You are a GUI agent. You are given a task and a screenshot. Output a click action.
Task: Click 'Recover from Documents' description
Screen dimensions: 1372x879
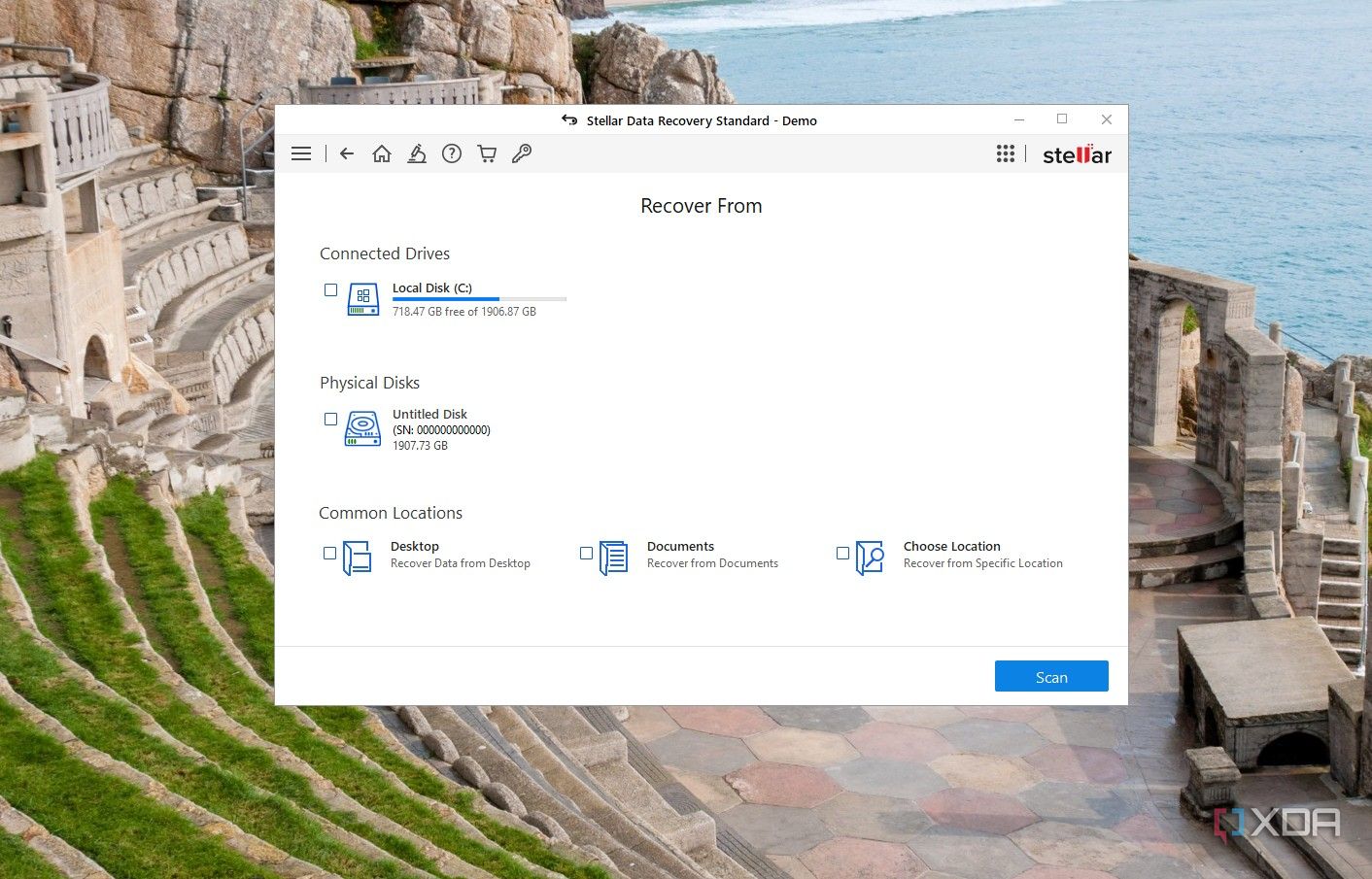click(x=712, y=563)
